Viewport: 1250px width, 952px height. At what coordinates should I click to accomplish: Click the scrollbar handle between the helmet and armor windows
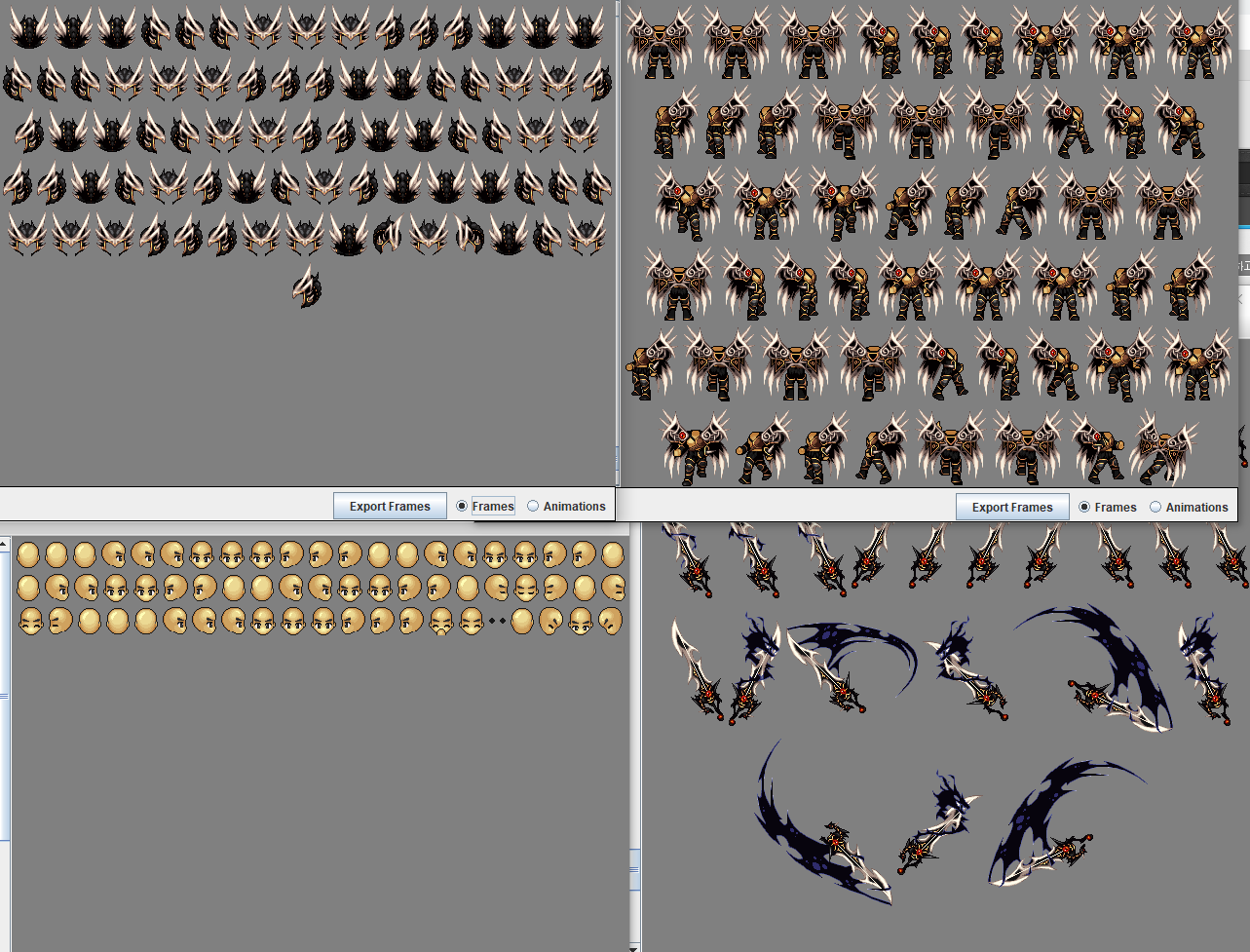tap(617, 458)
